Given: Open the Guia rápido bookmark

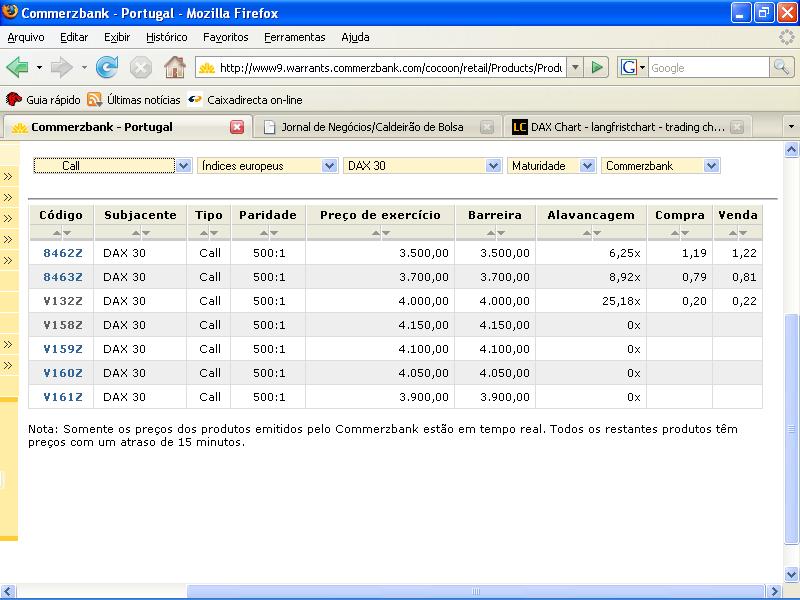Looking at the screenshot, I should pyautogui.click(x=43, y=99).
